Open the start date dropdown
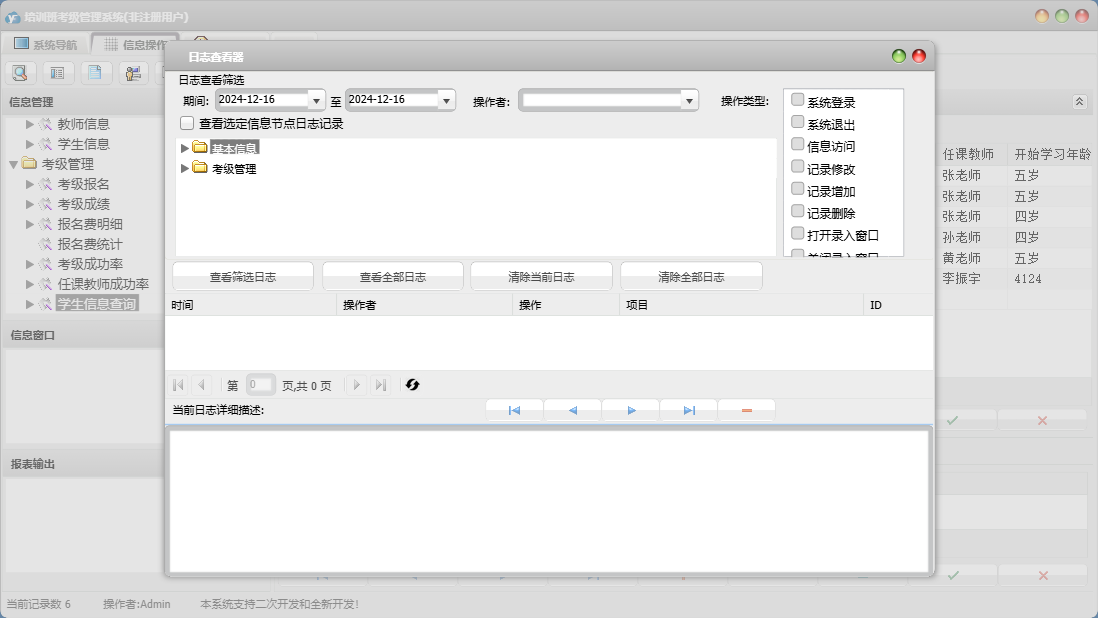Viewport: 1098px width, 618px height. 317,101
